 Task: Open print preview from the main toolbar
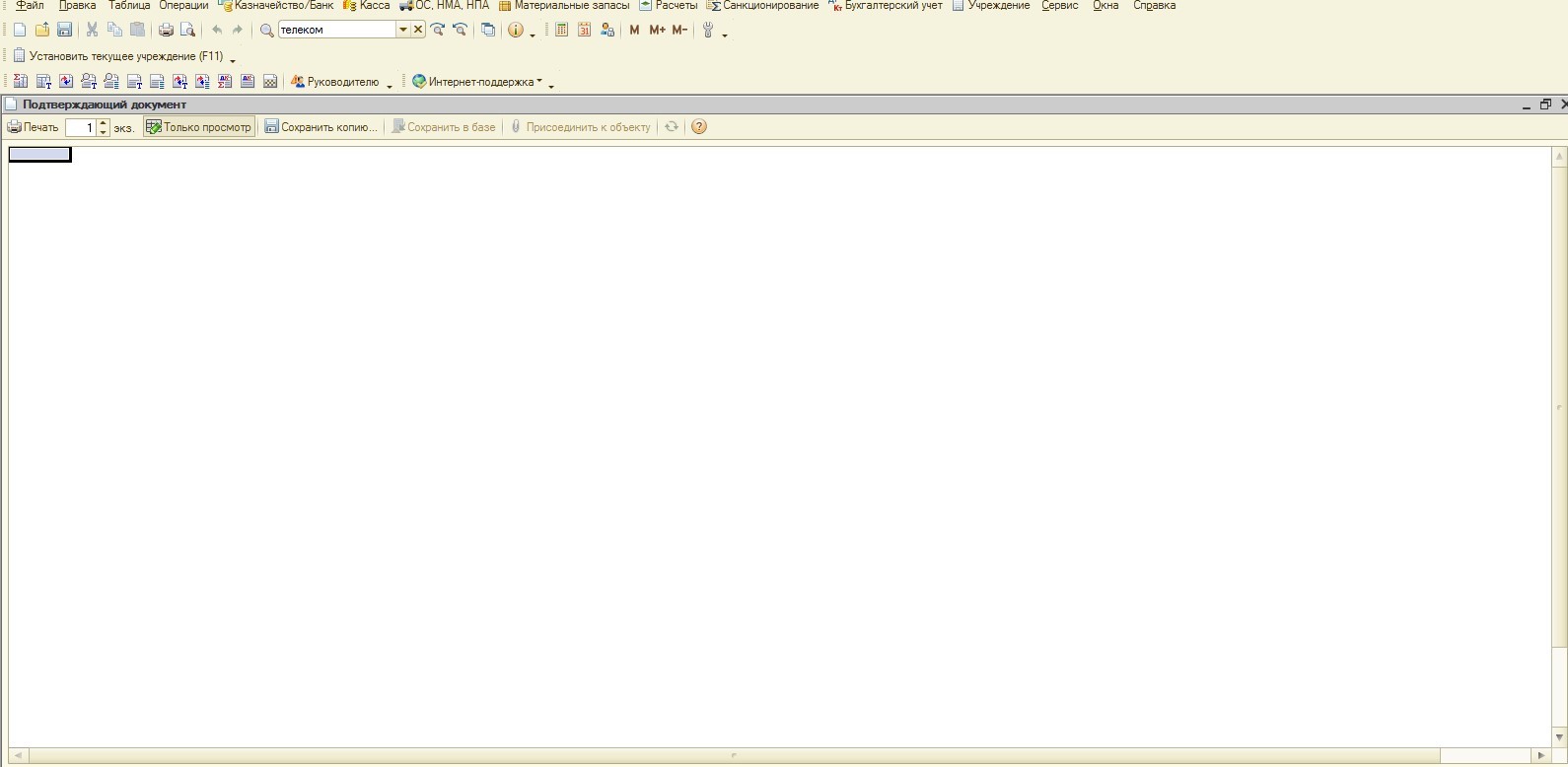click(187, 31)
